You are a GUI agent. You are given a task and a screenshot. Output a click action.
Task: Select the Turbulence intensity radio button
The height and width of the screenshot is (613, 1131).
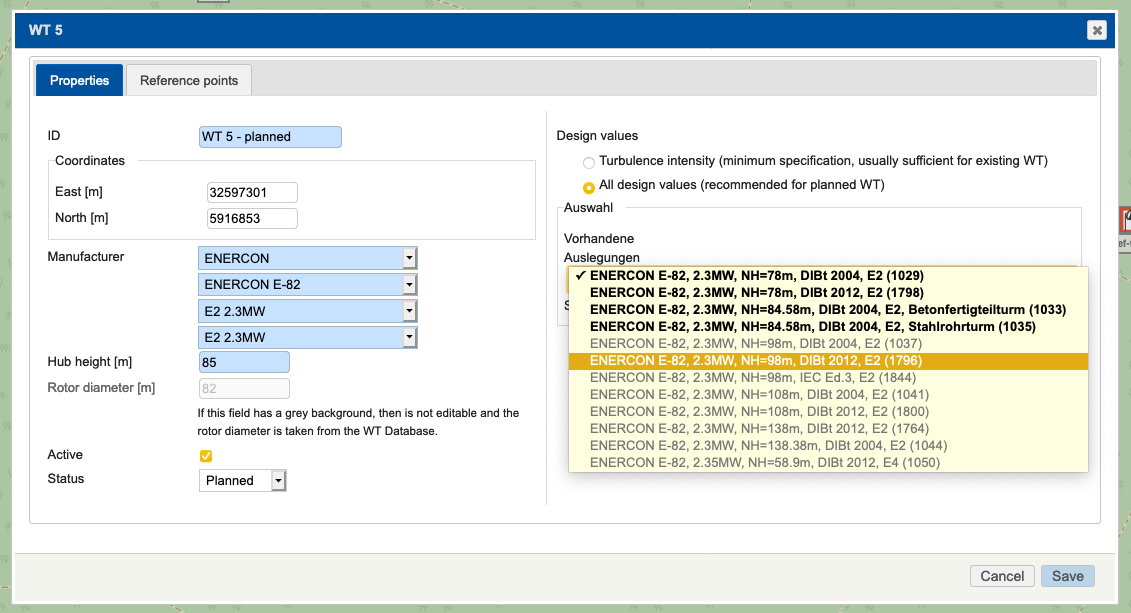tap(588, 162)
